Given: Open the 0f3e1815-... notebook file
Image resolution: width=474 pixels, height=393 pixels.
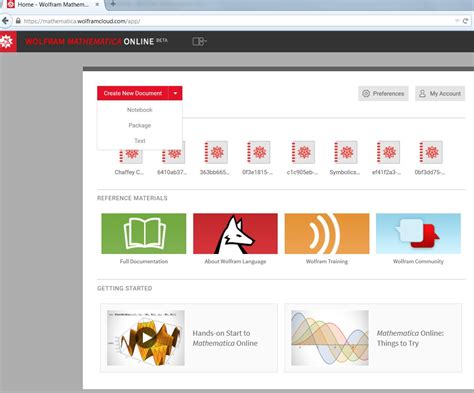Looking at the screenshot, I should pos(258,153).
